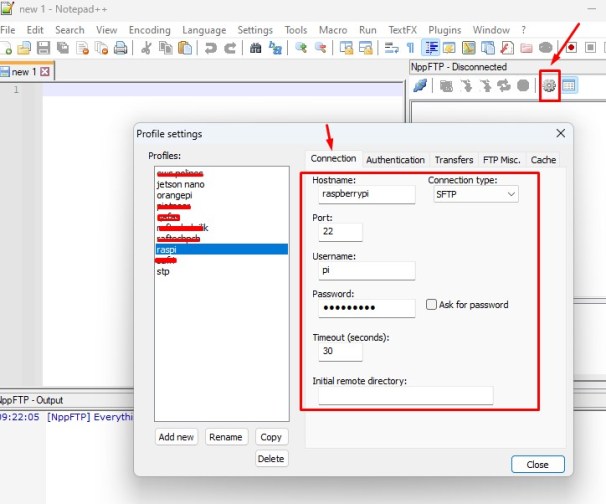Click the Cut scissors icon
The height and width of the screenshot is (504, 606).
point(146,48)
